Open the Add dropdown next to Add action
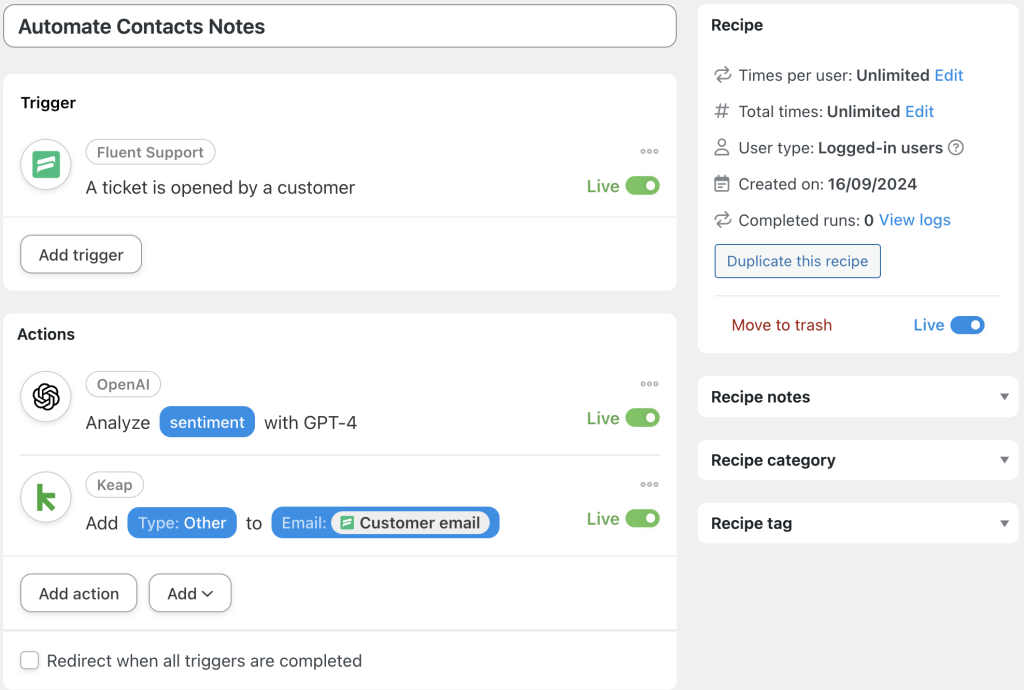The image size is (1024, 690). (x=190, y=593)
